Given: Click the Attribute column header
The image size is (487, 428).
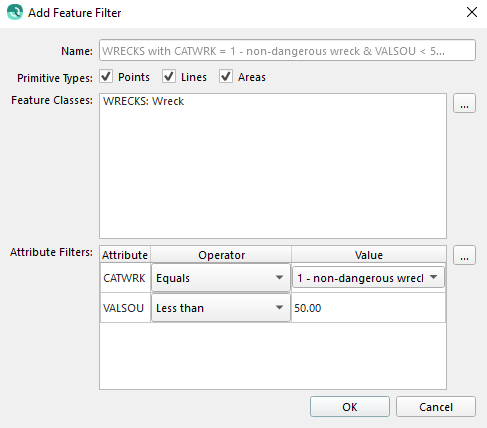Looking at the screenshot, I should [x=125, y=255].
